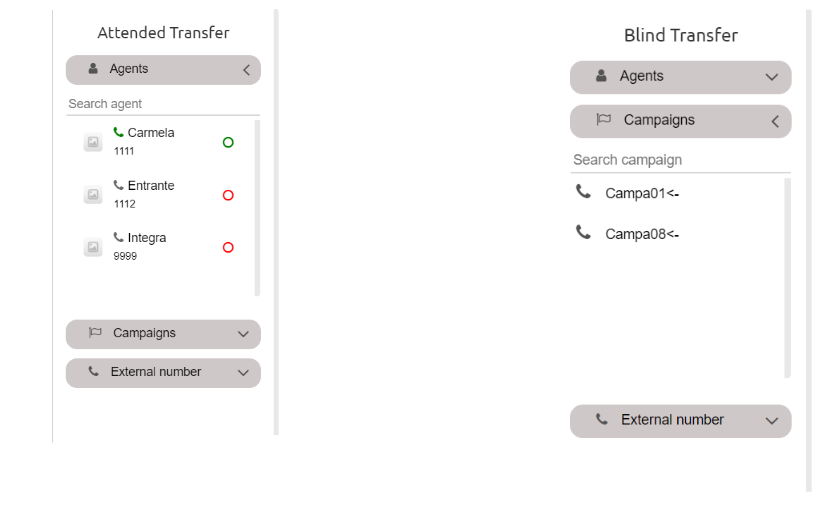
Task: Expand Campaigns under Attended Transfer
Action: (x=243, y=334)
